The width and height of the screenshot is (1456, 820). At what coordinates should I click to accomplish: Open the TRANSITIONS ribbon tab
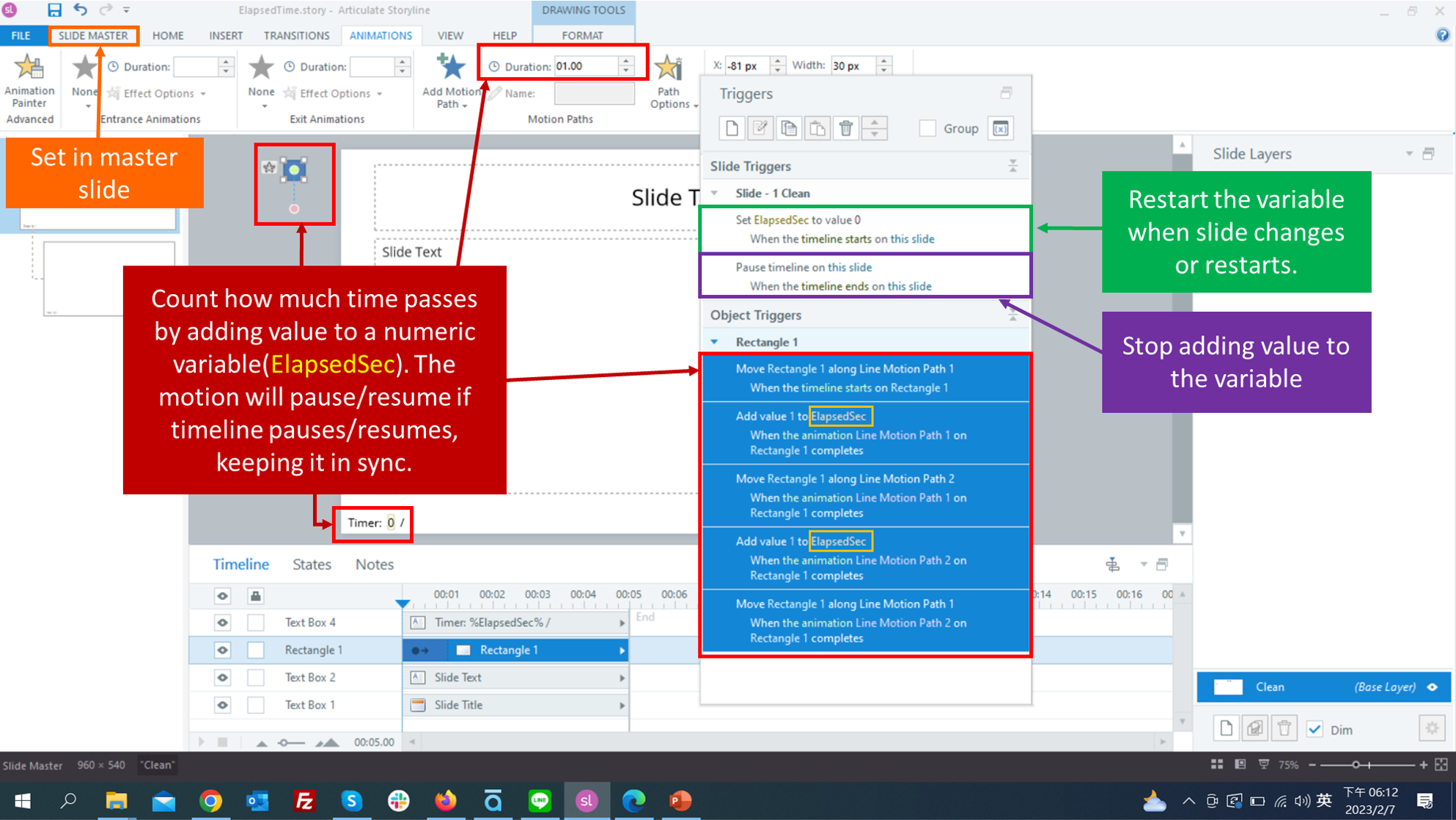point(296,35)
